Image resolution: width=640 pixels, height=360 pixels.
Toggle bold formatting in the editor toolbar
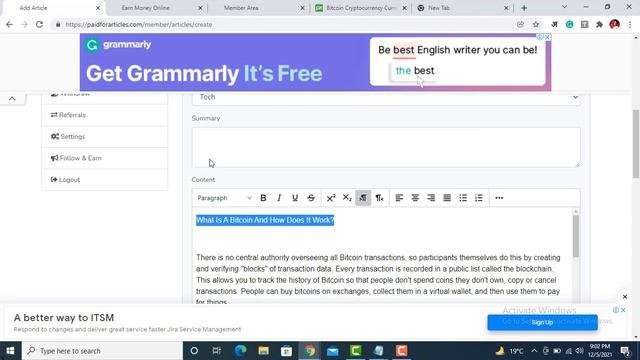pos(263,198)
